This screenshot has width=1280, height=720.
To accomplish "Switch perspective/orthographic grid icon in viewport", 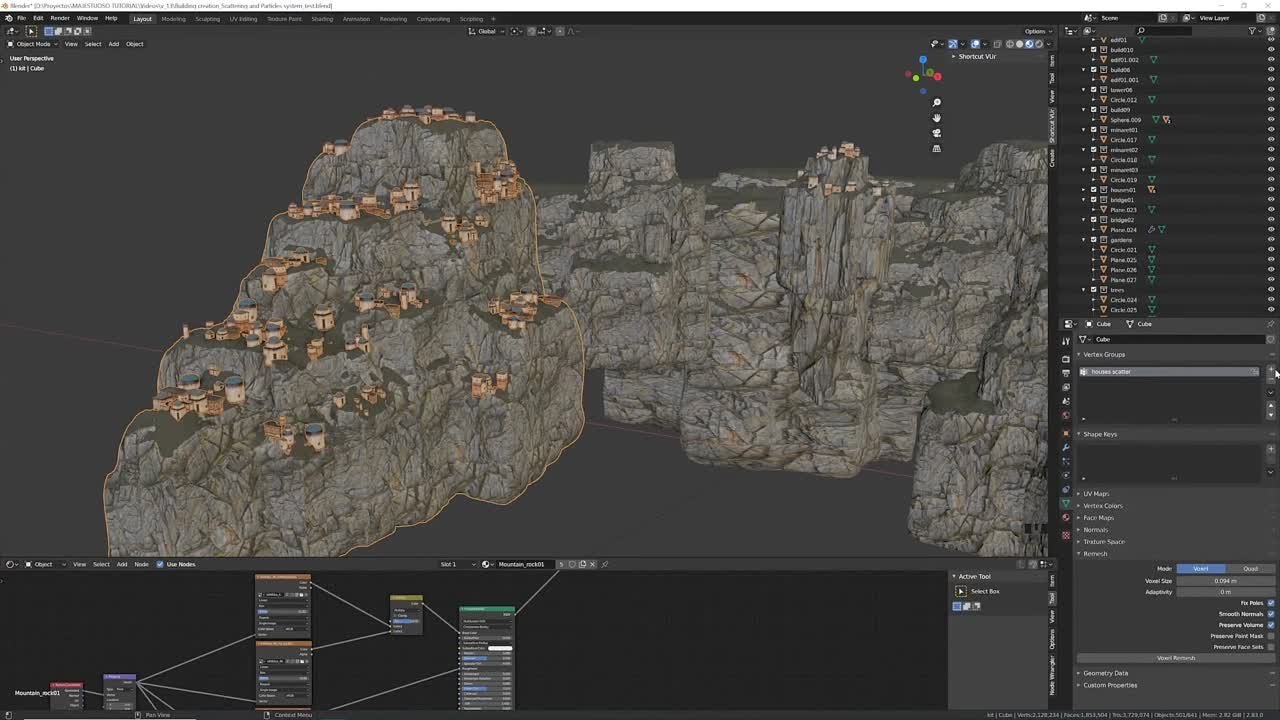I will click(x=936, y=148).
